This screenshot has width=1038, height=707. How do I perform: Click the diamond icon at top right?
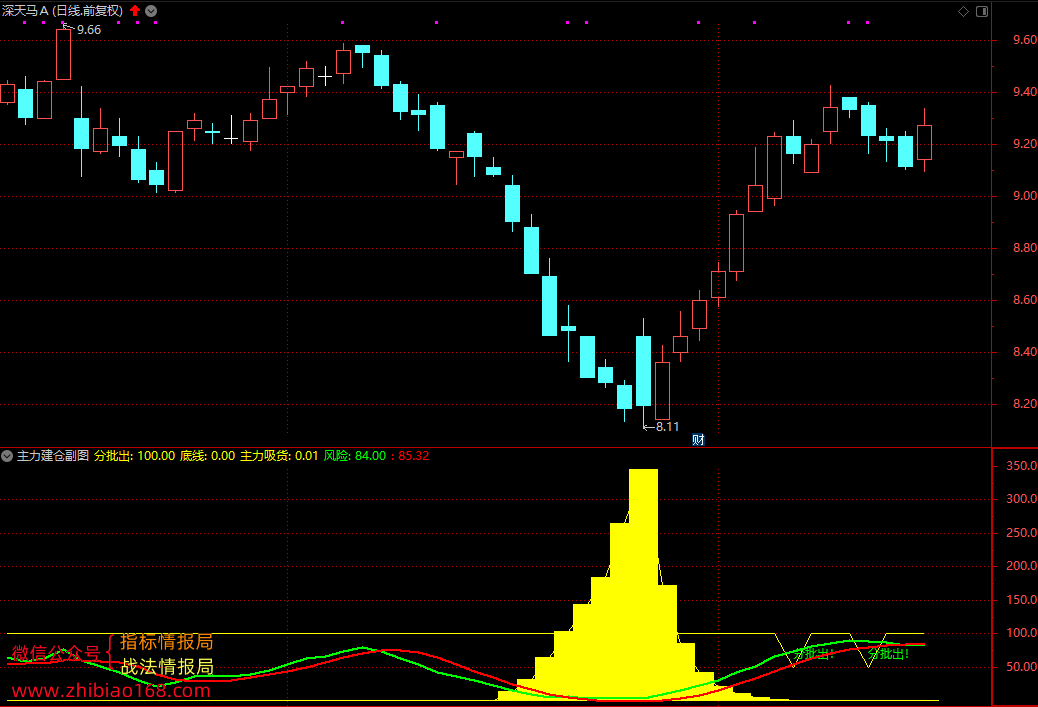coord(963,11)
